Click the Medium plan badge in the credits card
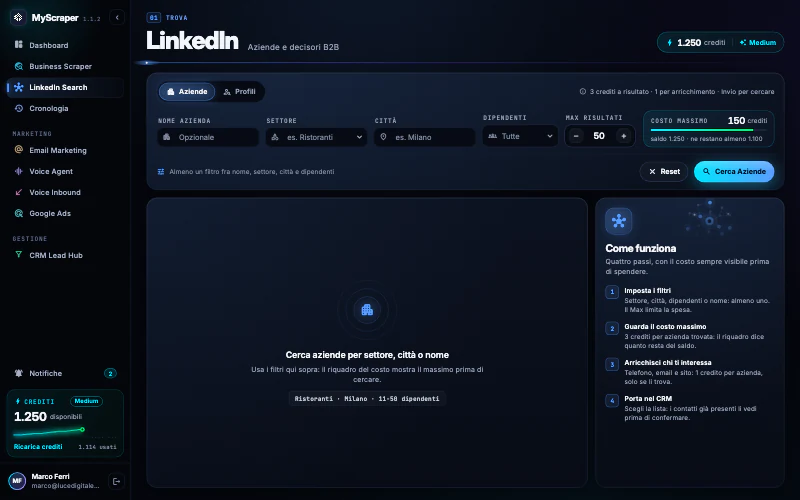This screenshot has height=500, width=800. [86, 401]
